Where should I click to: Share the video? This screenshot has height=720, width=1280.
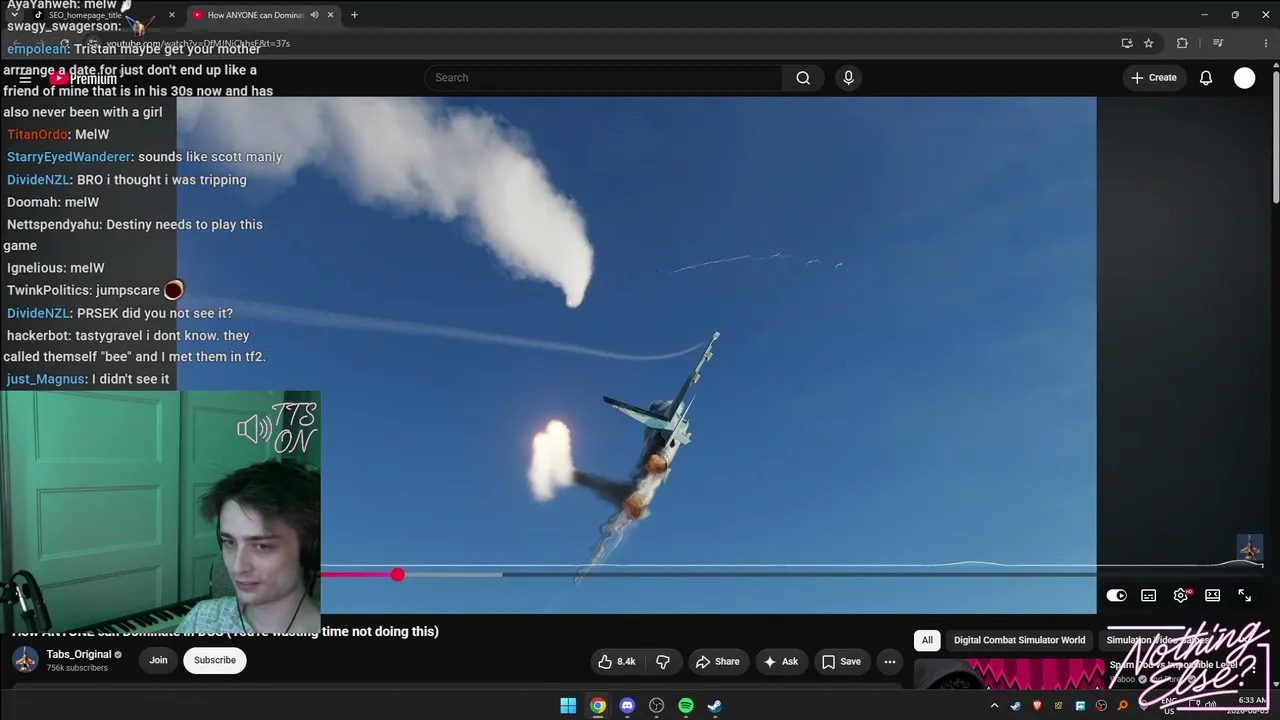click(x=718, y=661)
